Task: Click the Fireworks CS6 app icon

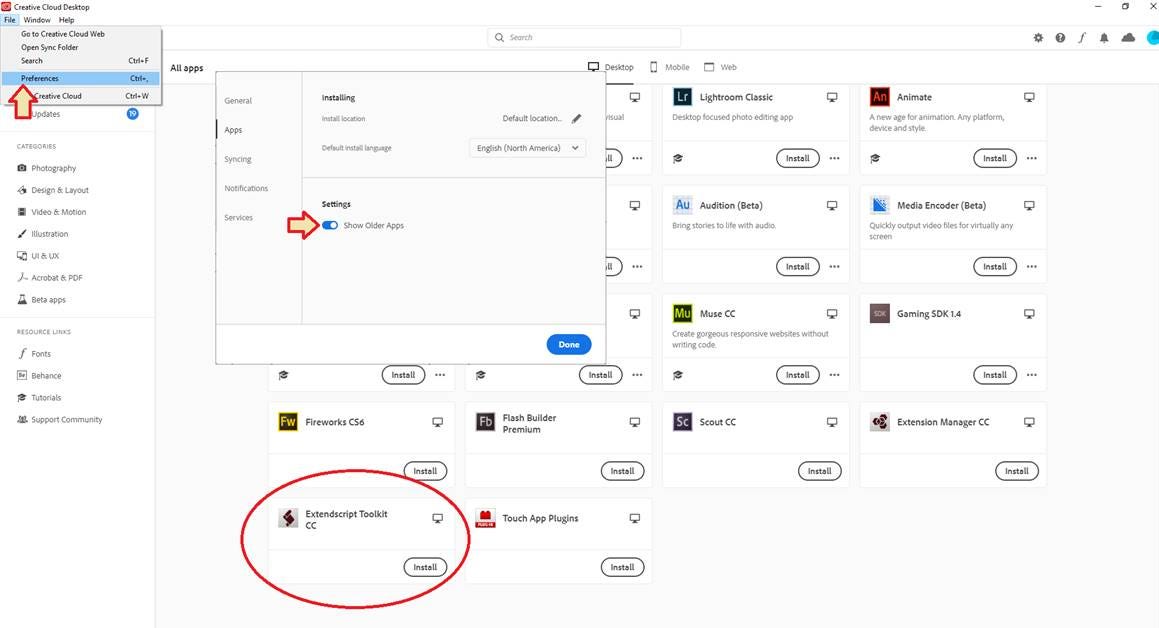Action: pyautogui.click(x=288, y=422)
